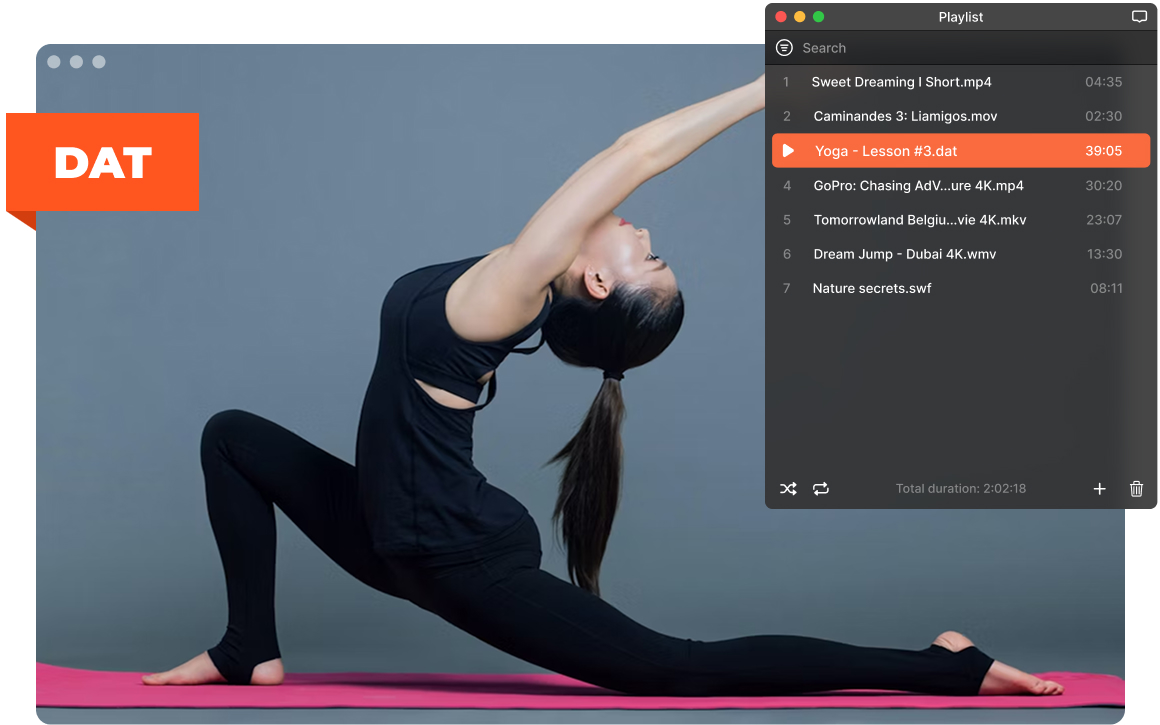
Task: Toggle repeat mode in playlist
Action: click(820, 489)
